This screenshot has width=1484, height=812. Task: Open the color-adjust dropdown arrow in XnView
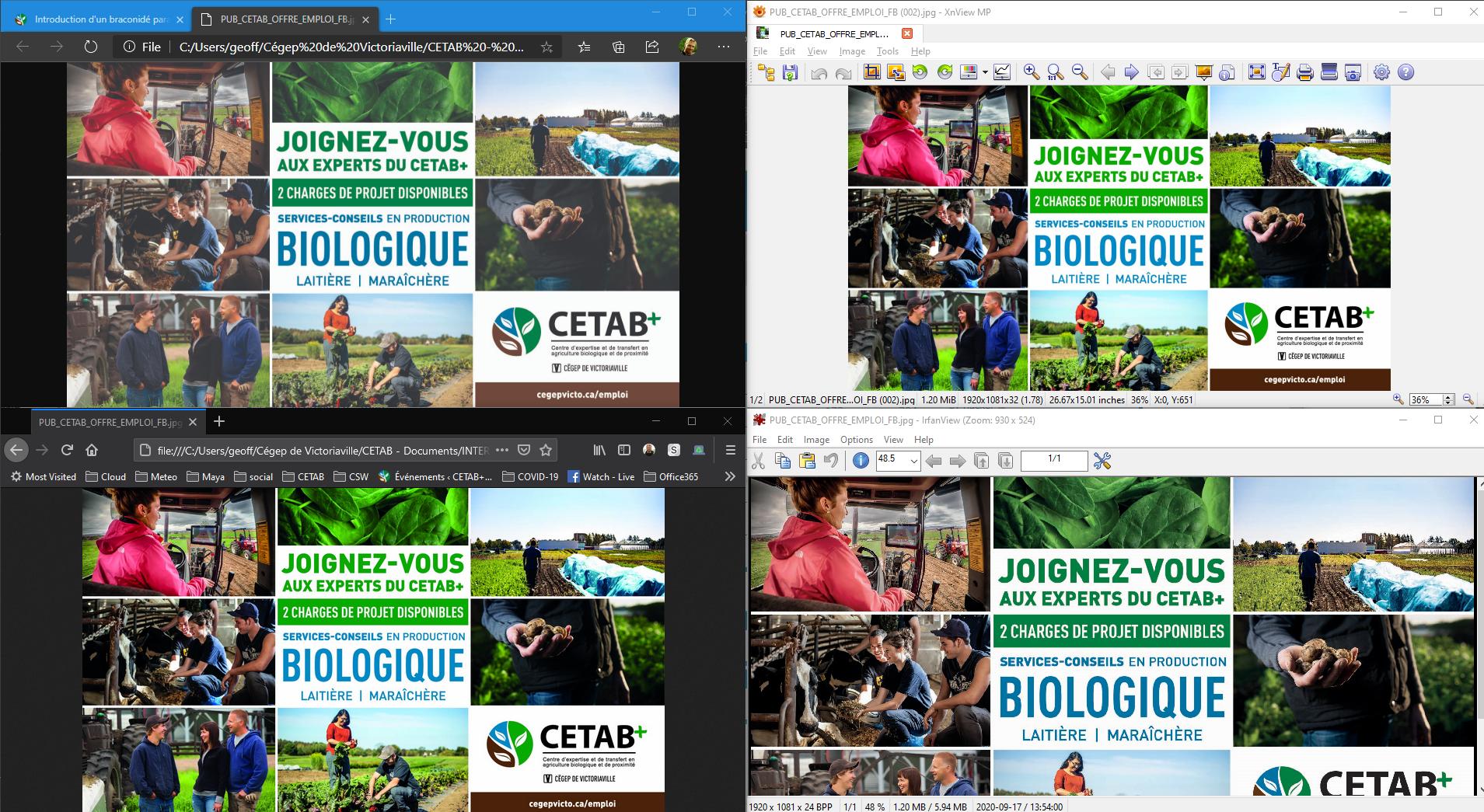(985, 73)
